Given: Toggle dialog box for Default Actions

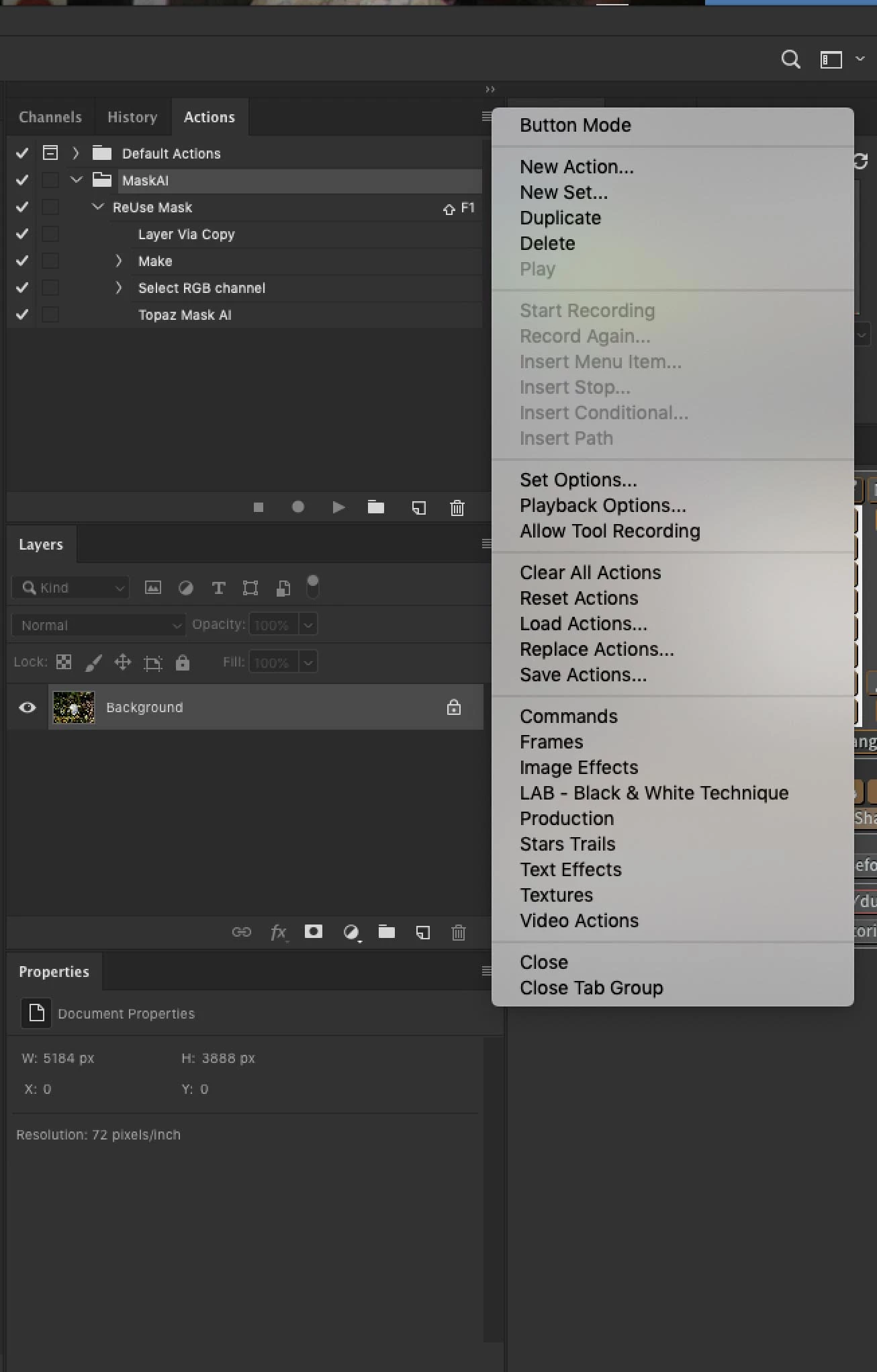Looking at the screenshot, I should pyautogui.click(x=50, y=153).
